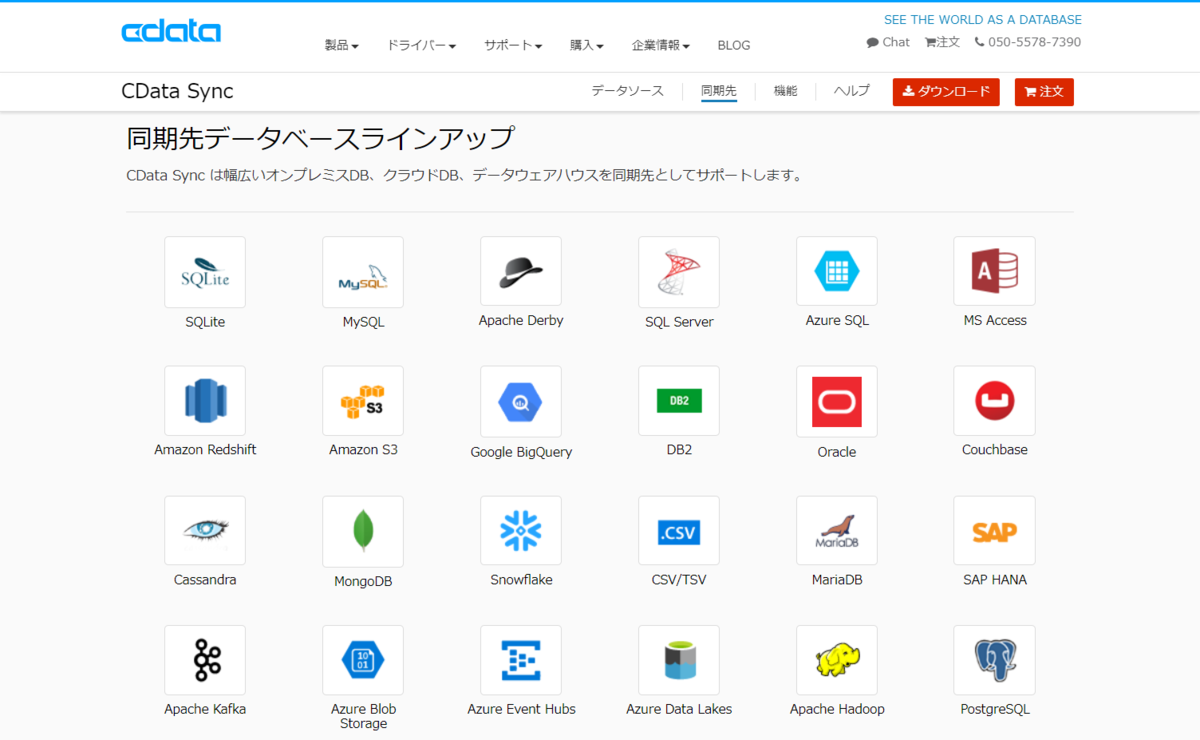
Task: Select the MS Access icon
Action: click(995, 271)
